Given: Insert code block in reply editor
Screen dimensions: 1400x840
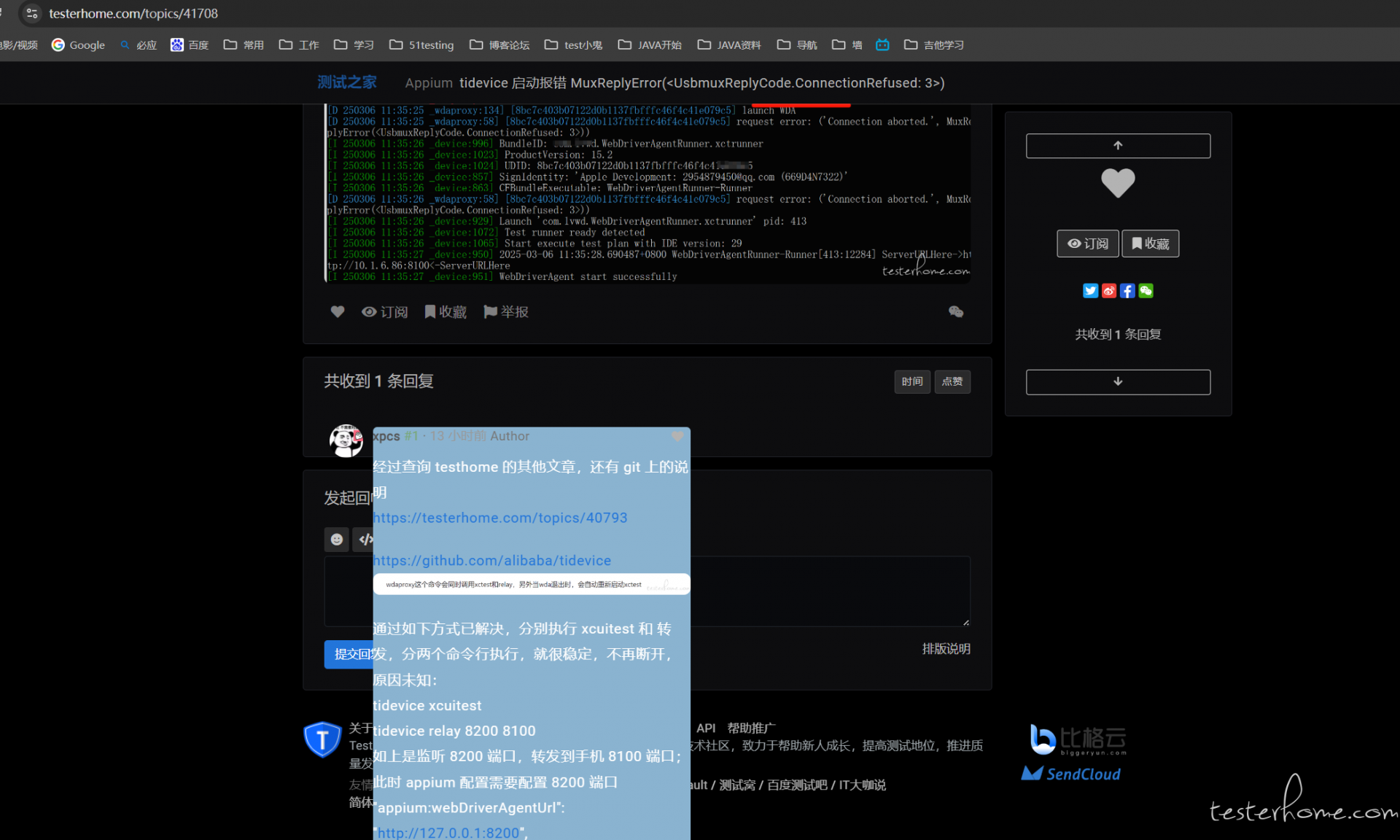Looking at the screenshot, I should (363, 540).
